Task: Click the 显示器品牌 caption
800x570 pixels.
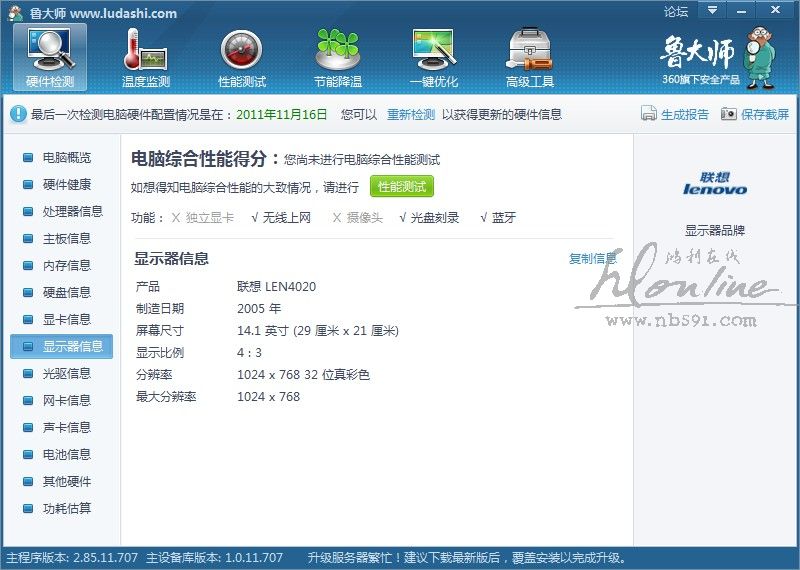Action: (715, 231)
